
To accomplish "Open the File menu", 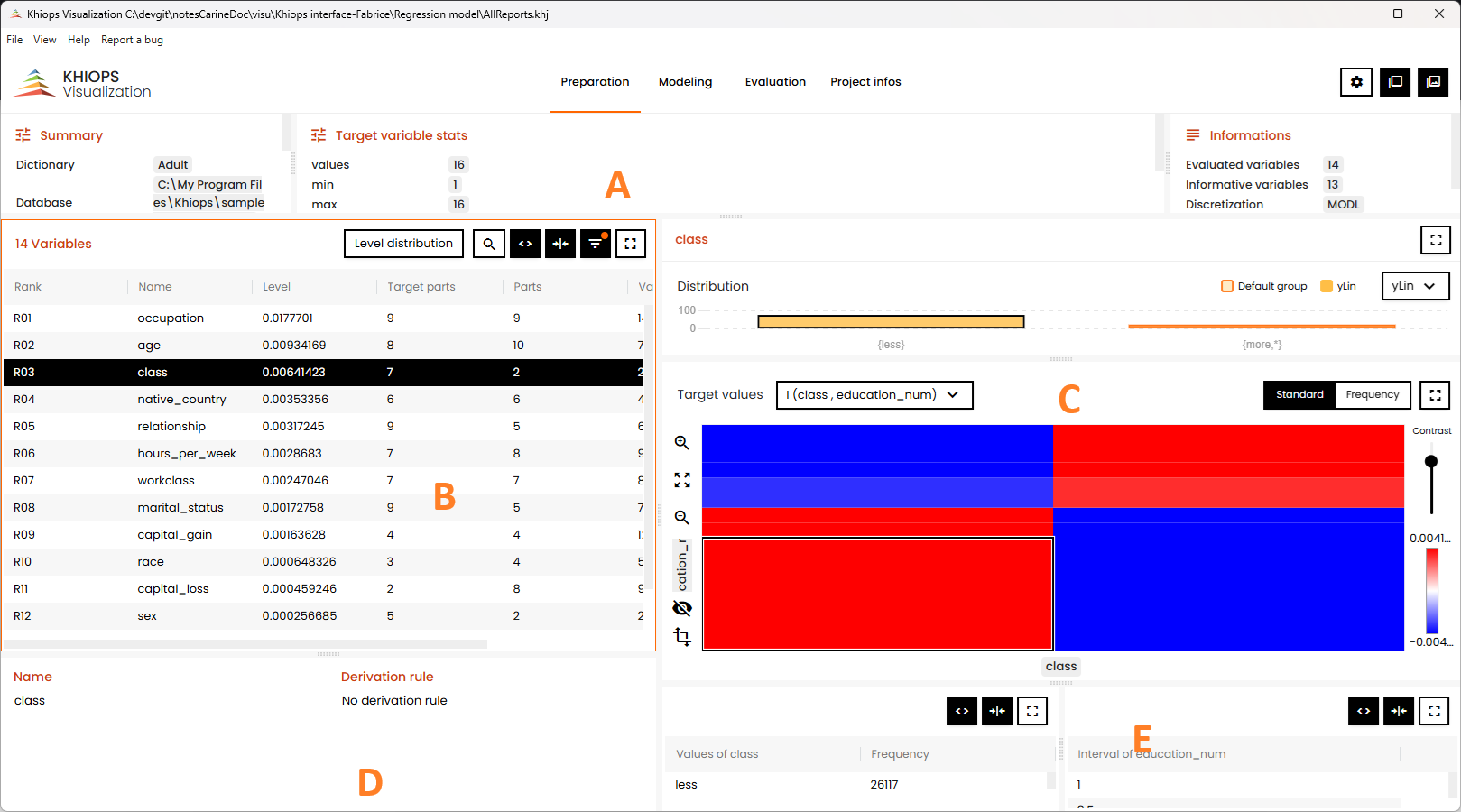I will 14,40.
